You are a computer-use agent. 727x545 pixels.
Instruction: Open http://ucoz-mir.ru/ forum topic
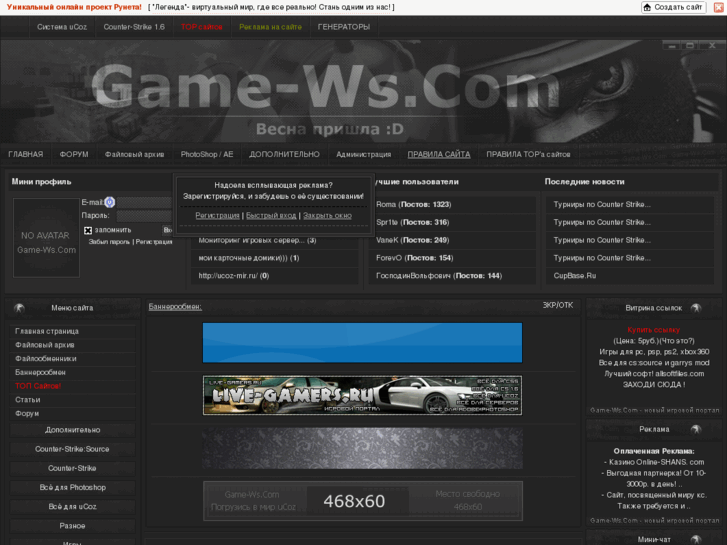click(x=234, y=276)
